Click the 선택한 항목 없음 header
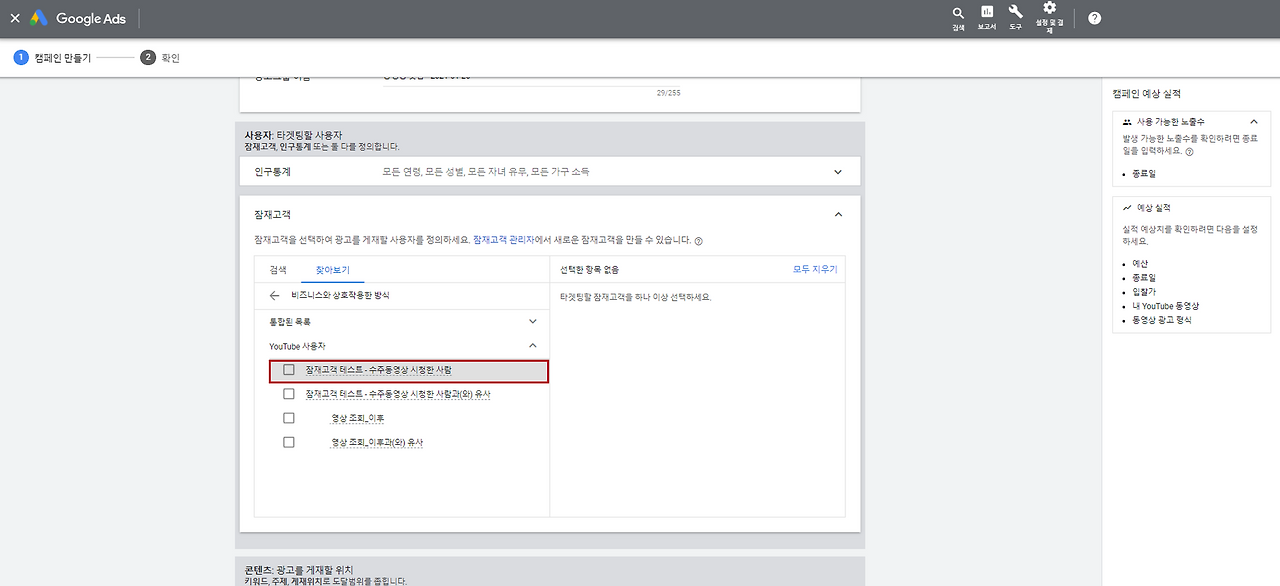The image size is (1280, 586). click(589, 270)
